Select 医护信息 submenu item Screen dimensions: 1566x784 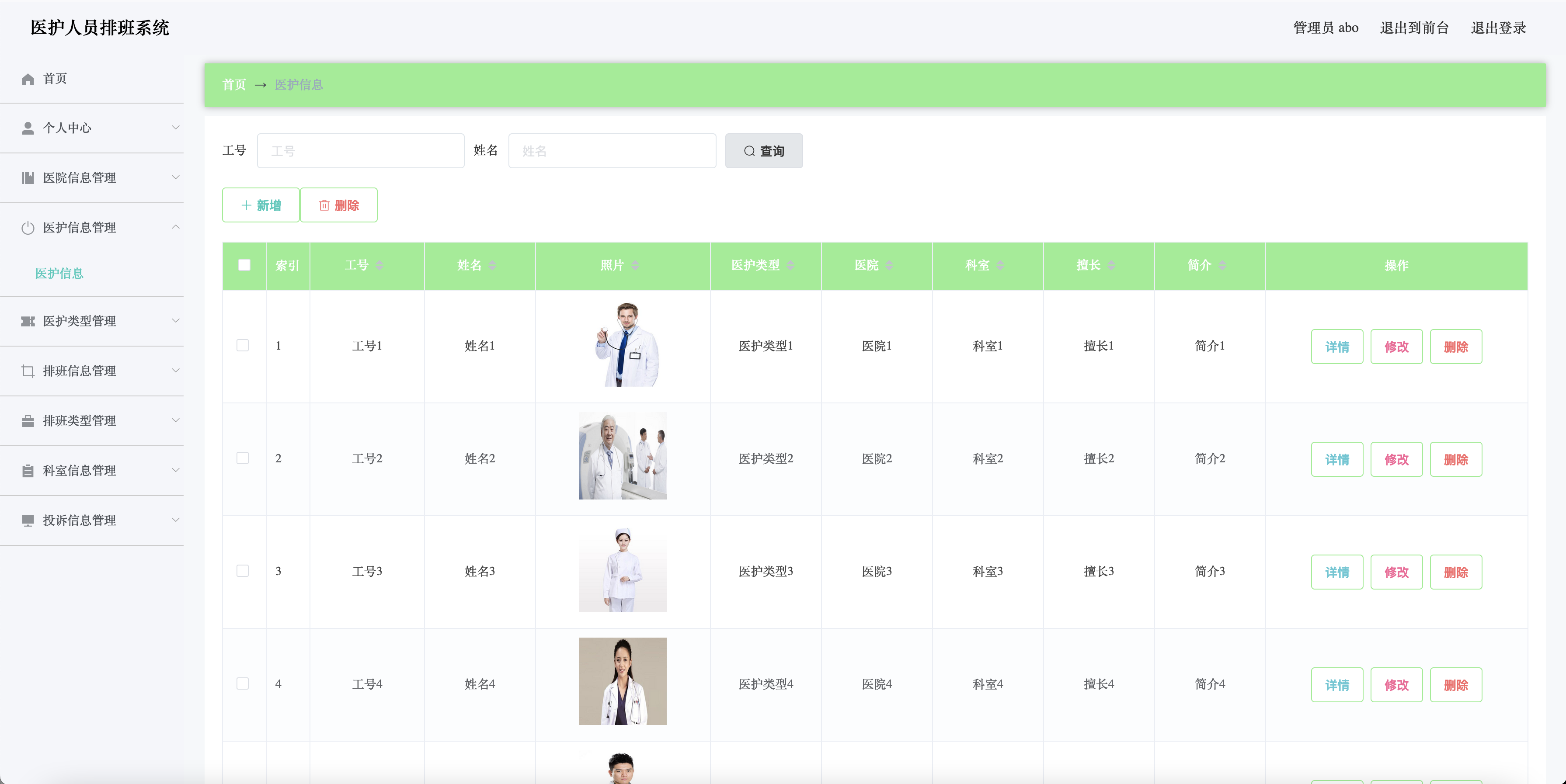(x=59, y=274)
